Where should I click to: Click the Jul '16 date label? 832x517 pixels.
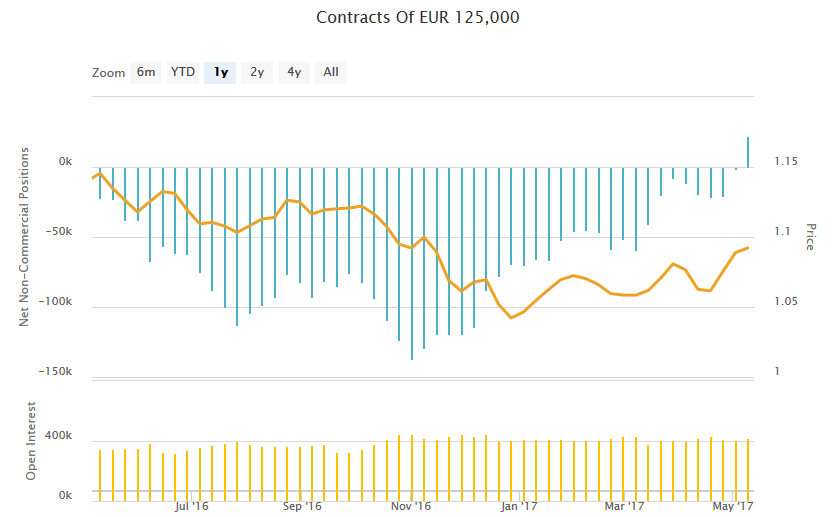[192, 507]
